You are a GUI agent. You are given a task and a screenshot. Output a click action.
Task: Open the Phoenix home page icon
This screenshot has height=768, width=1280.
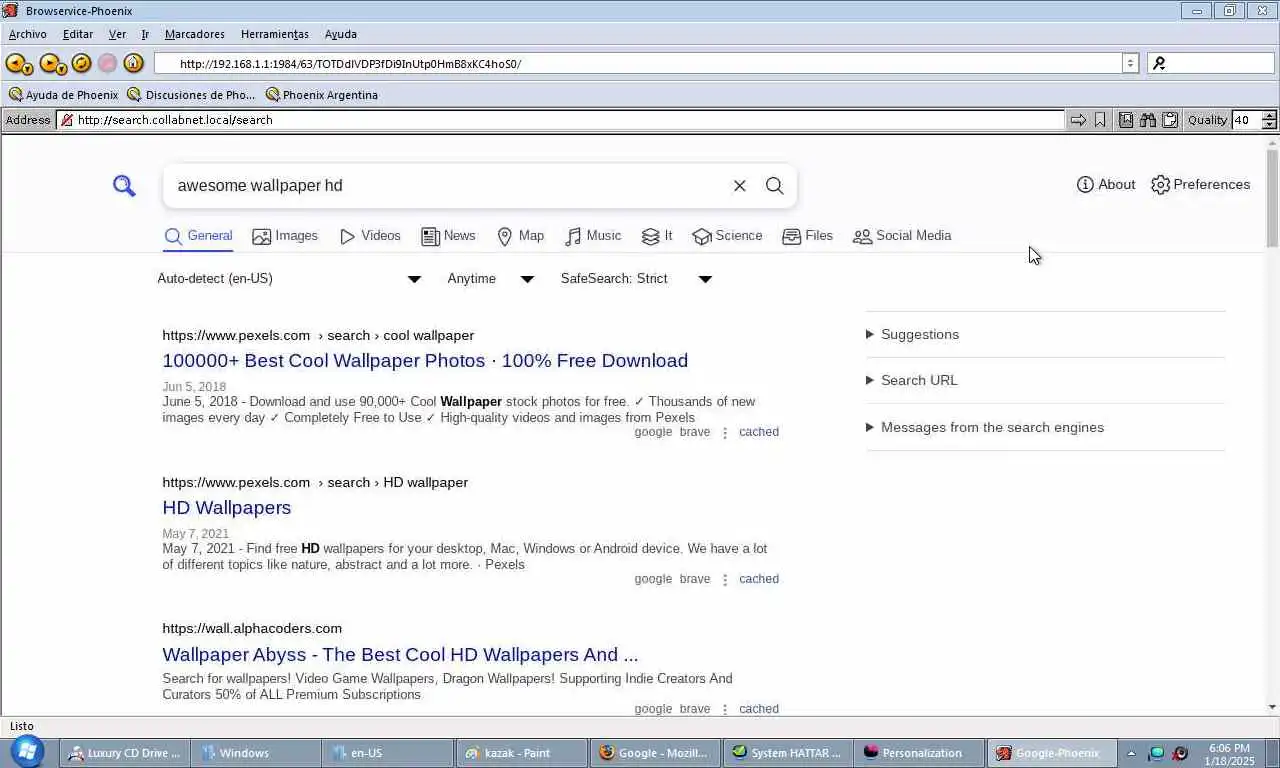(133, 63)
